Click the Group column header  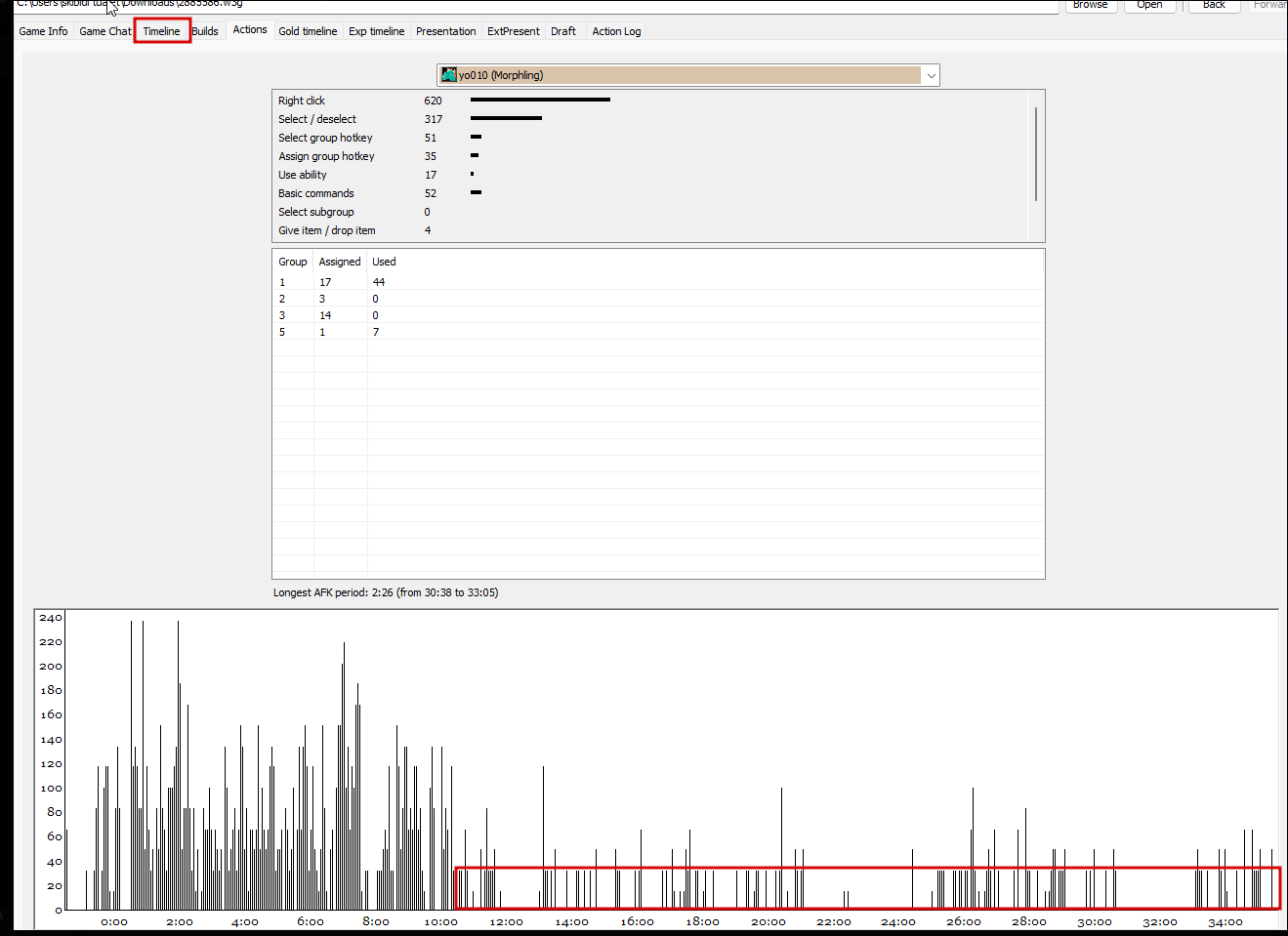[293, 262]
